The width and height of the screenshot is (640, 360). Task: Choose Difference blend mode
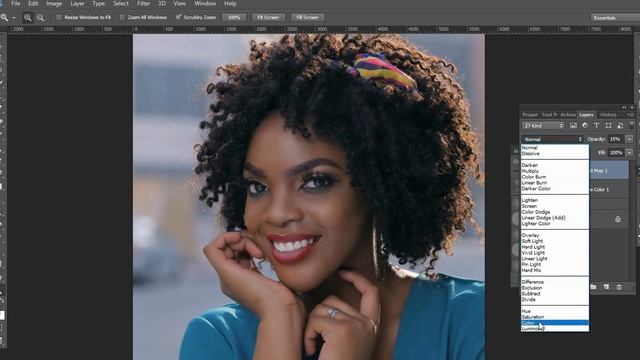(x=555, y=282)
